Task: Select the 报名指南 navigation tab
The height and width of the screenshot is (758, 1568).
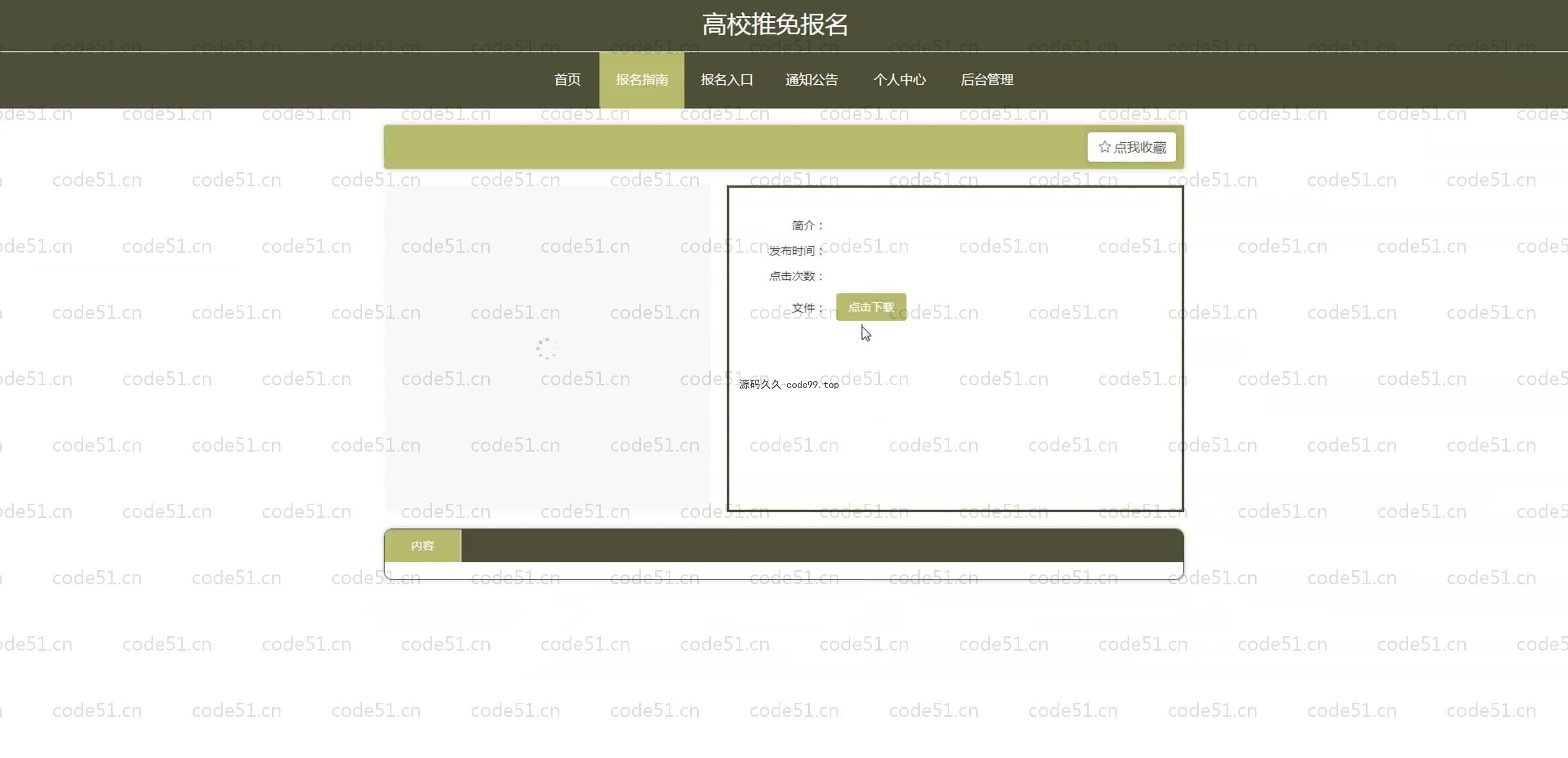Action: (641, 80)
